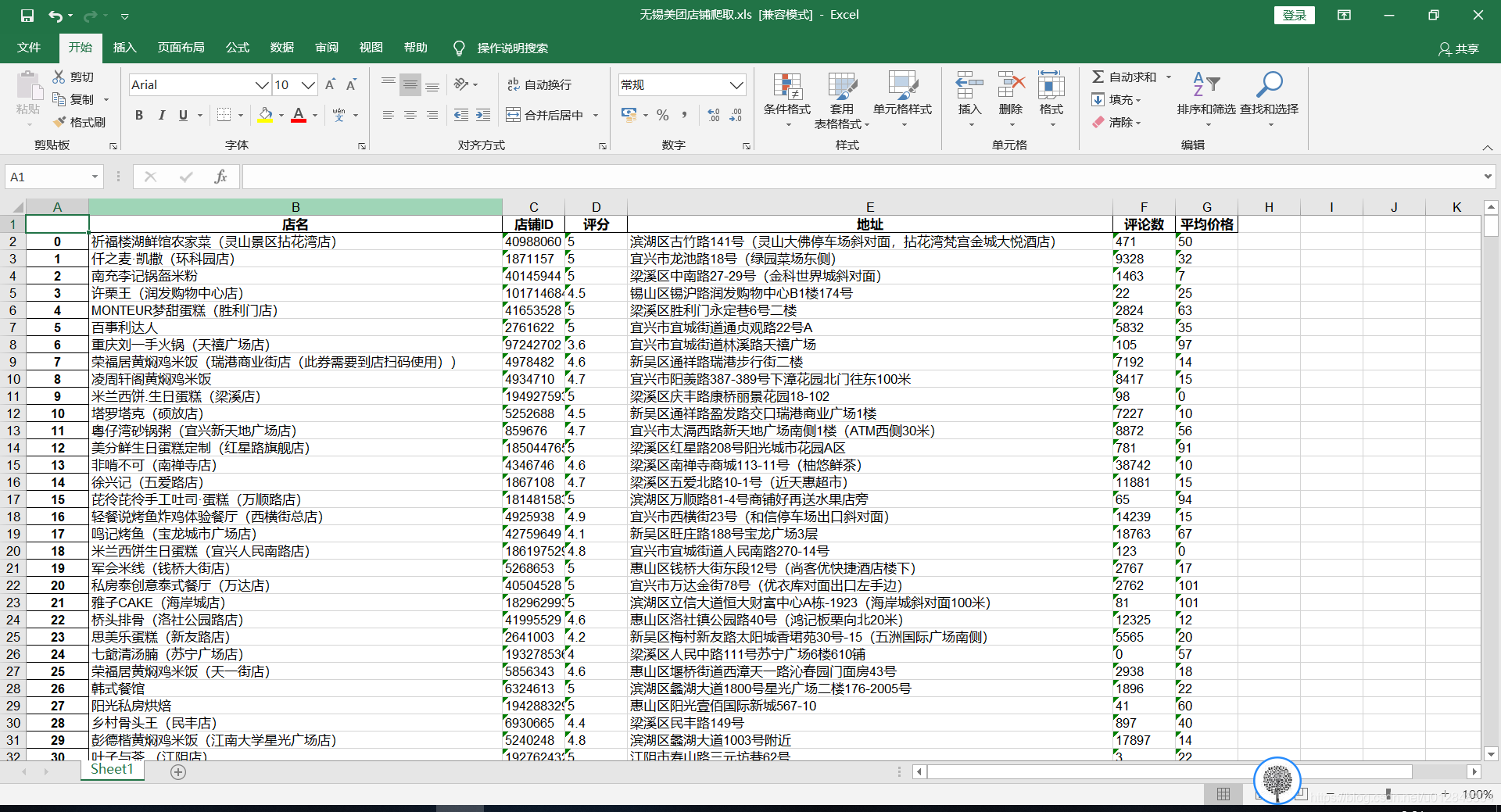Toggle center horizontal alignment
This screenshot has width=1501, height=812.
(x=410, y=115)
